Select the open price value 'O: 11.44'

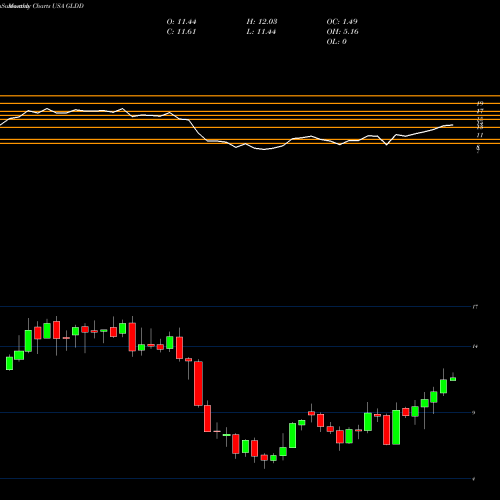tap(181, 22)
